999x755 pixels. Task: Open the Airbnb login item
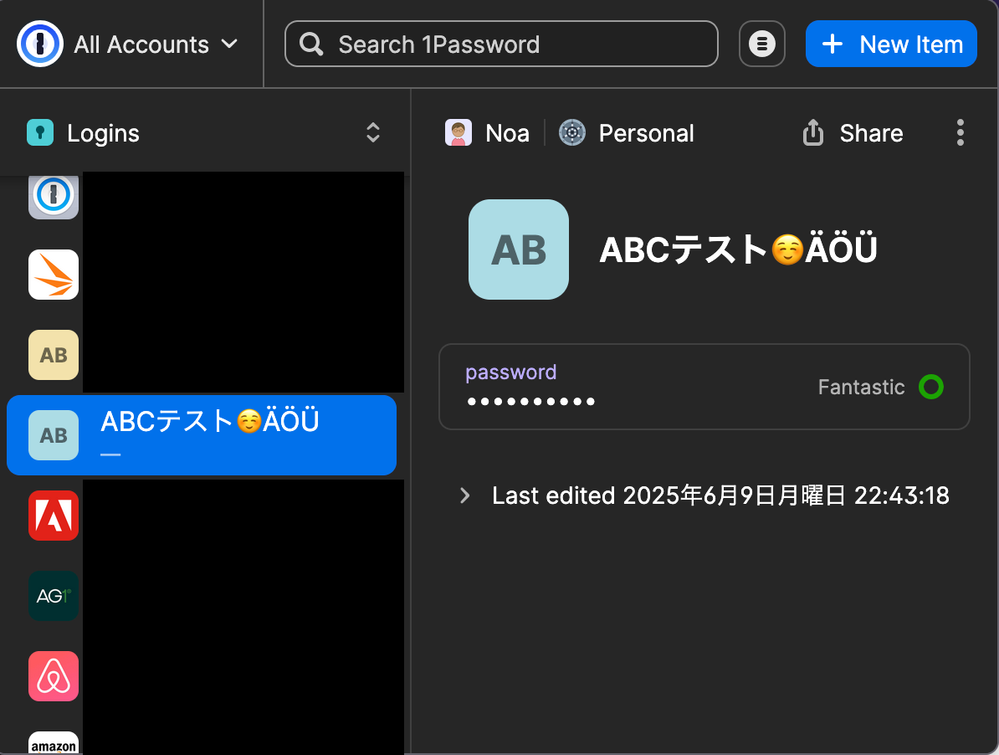(54, 676)
